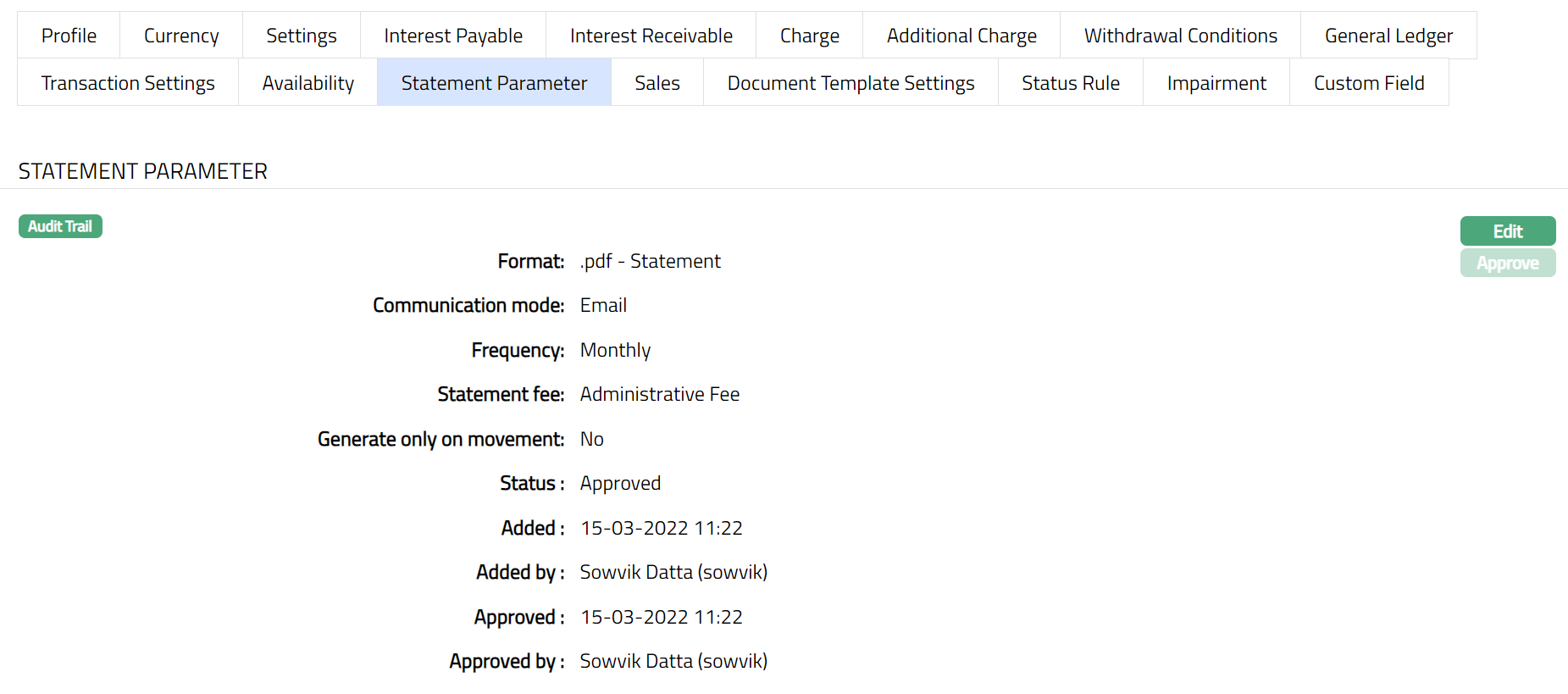Viewport: 1568px width, 694px height.
Task: Select the Statement Parameter tab
Action: 494,83
